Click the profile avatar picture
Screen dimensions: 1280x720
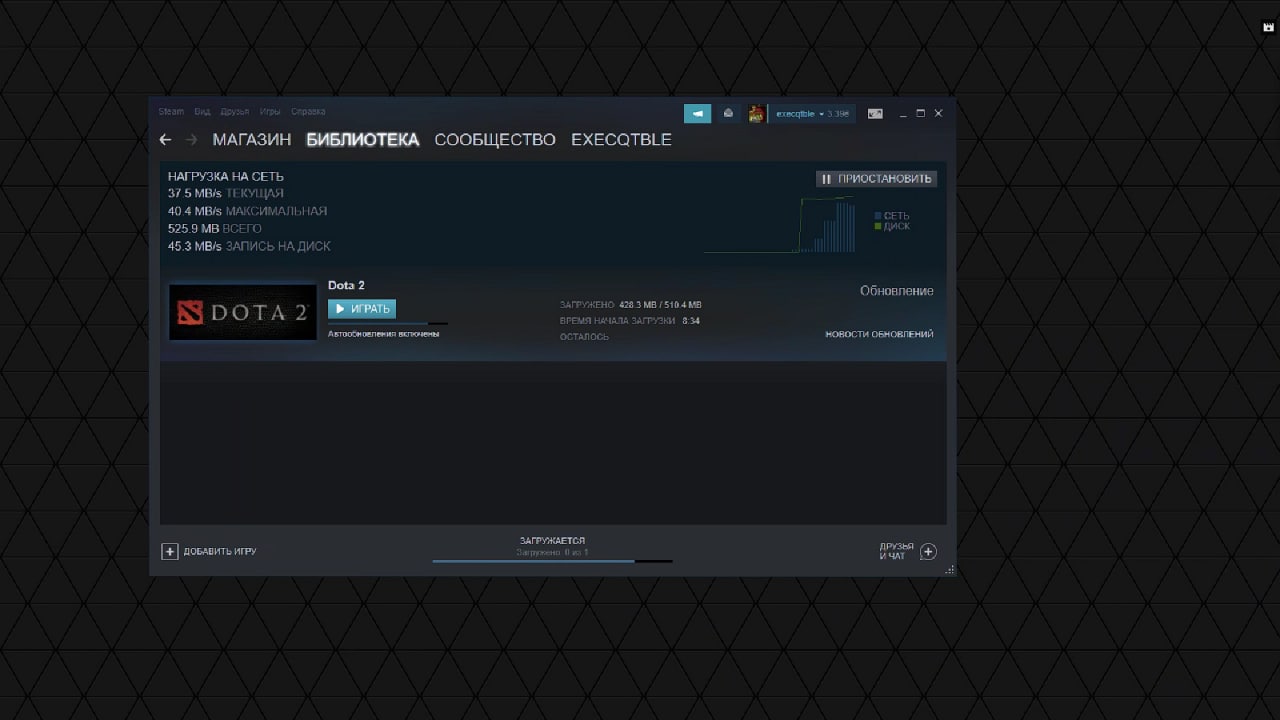757,113
